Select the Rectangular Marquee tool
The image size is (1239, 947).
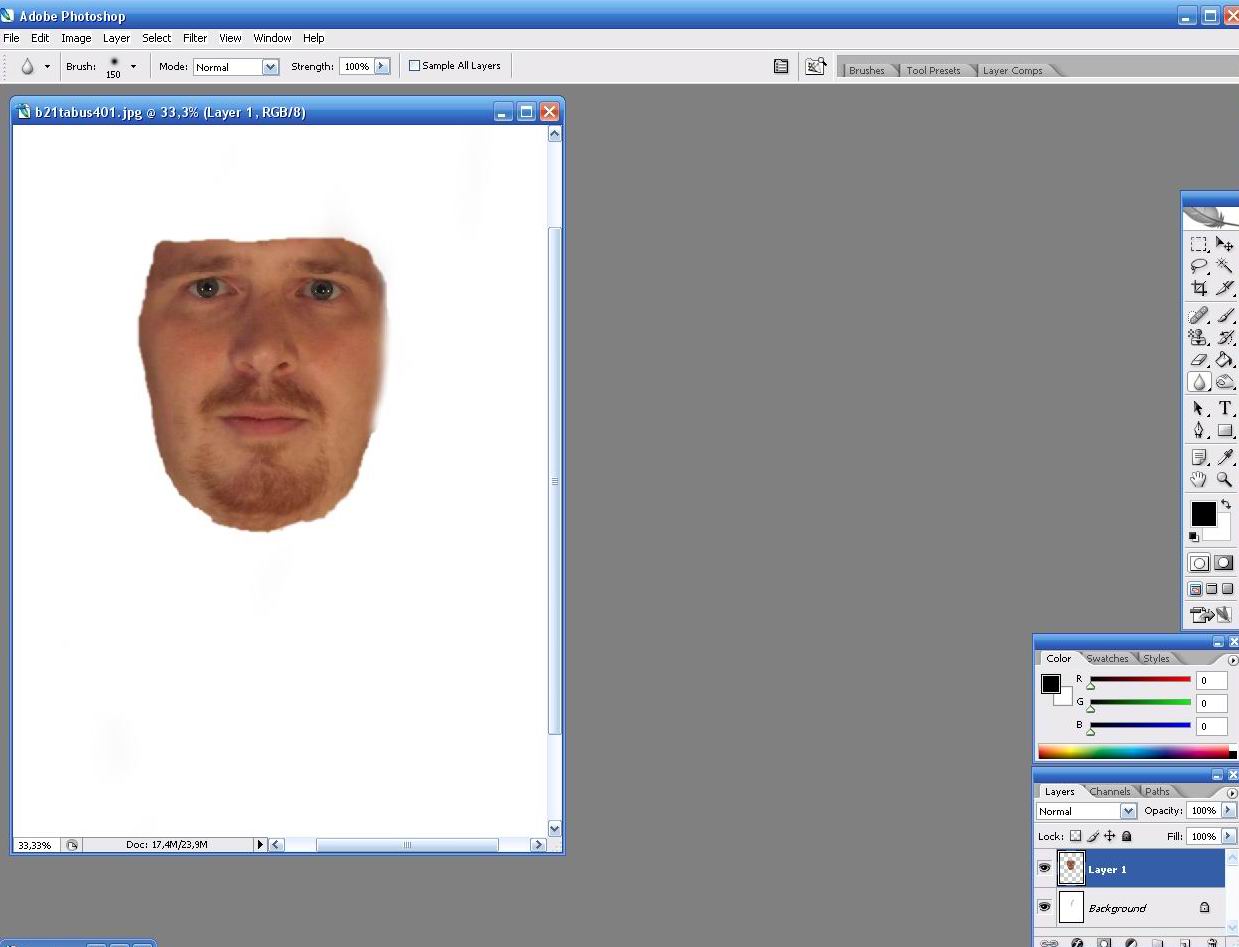1198,244
